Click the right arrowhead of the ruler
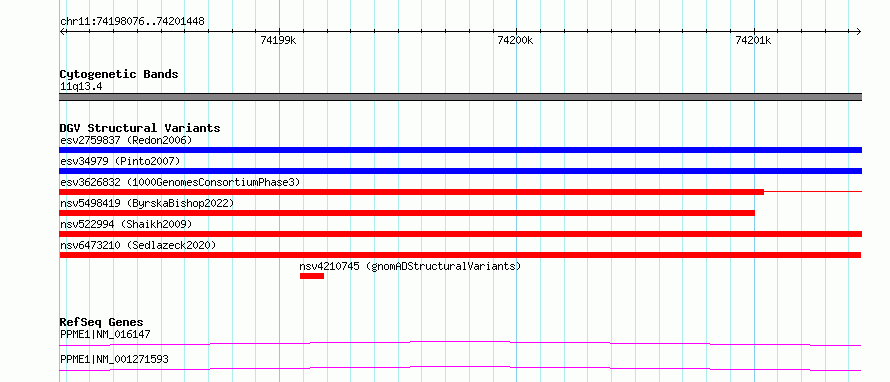Image resolution: width=890 pixels, height=382 pixels. tap(858, 31)
